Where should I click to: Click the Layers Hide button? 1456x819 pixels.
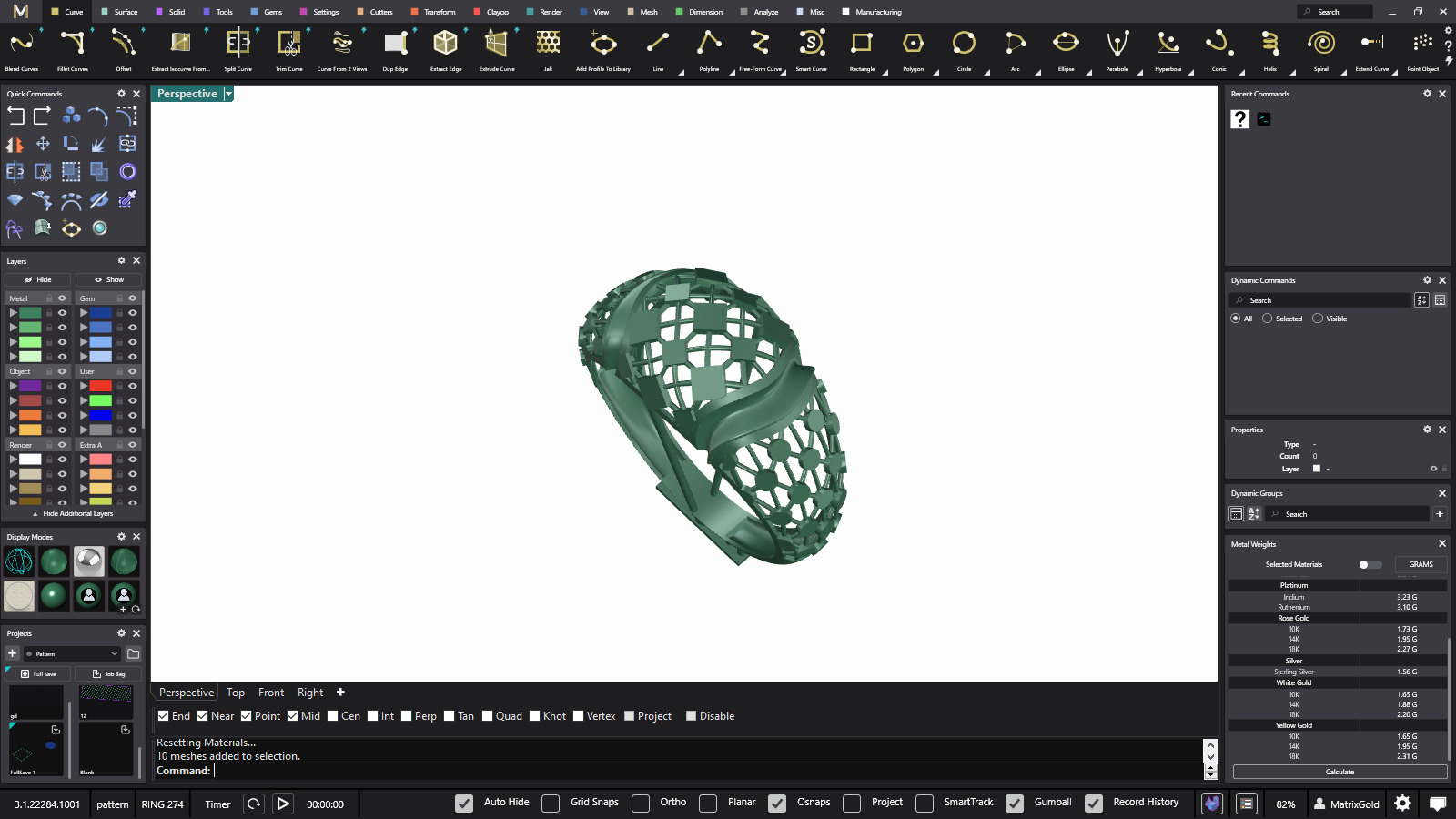tap(38, 279)
